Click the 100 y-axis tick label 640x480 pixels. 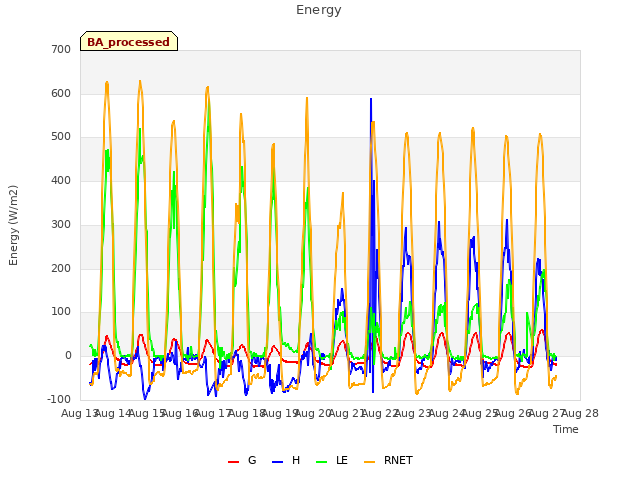pyautogui.click(x=61, y=311)
